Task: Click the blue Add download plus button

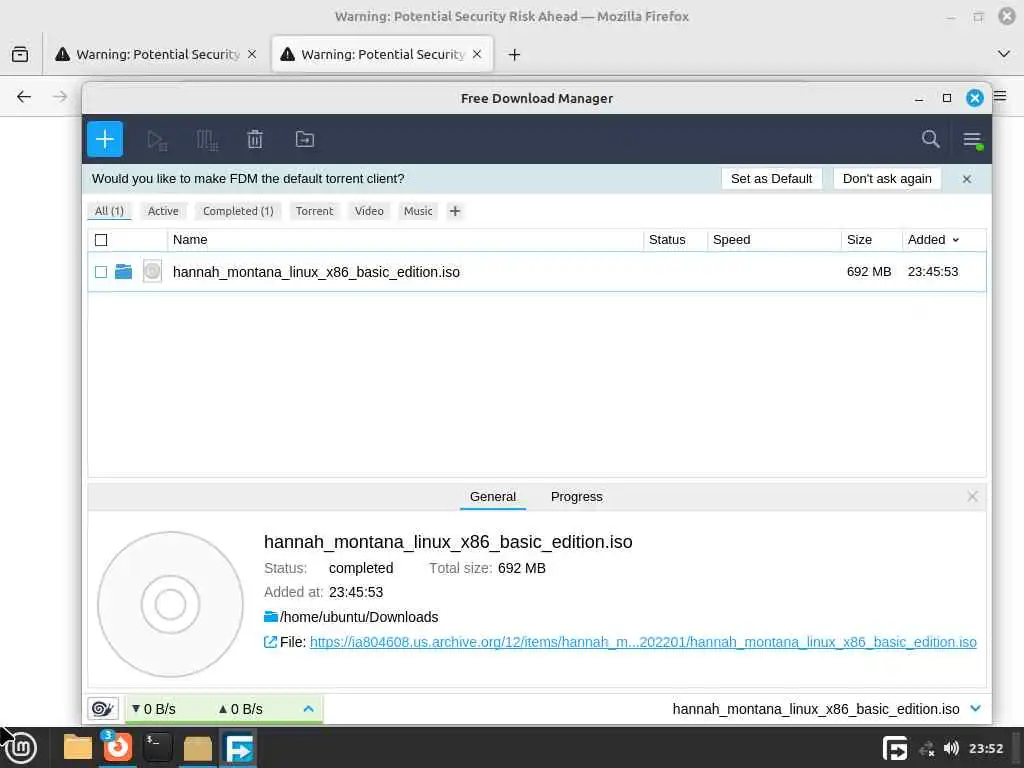Action: point(104,139)
